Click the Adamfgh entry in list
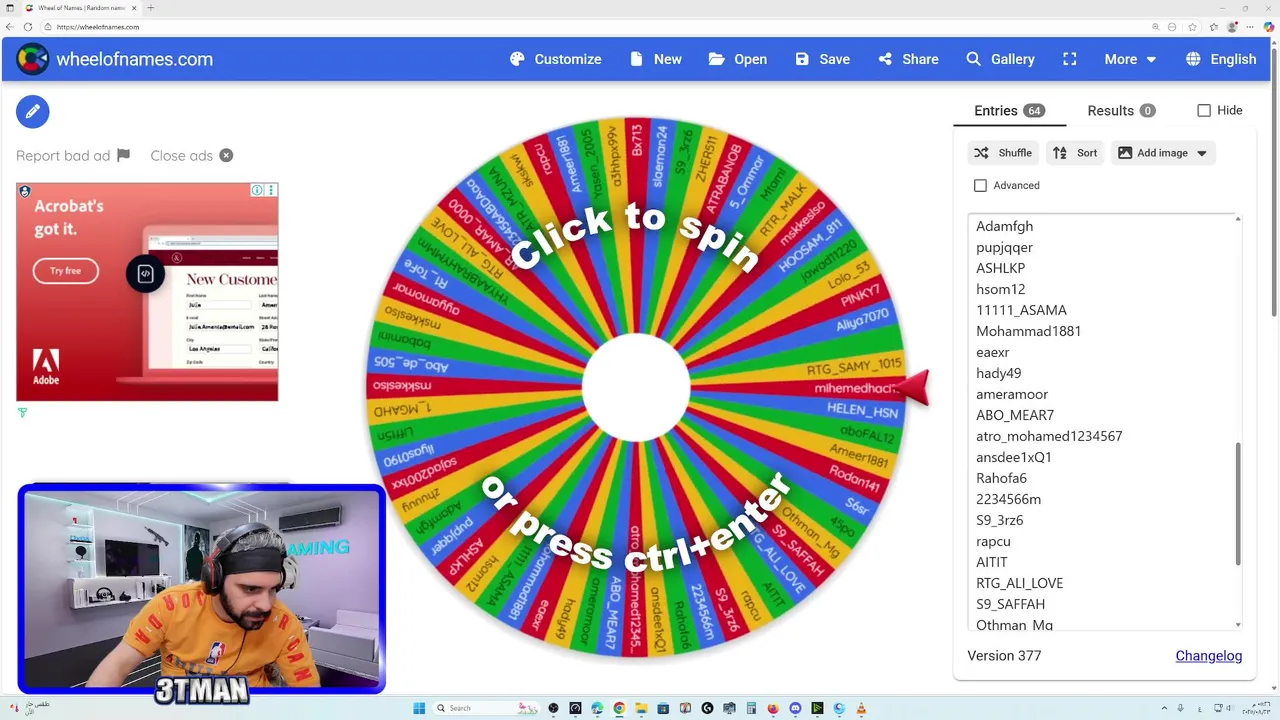This screenshot has height=720, width=1280. [x=1004, y=226]
